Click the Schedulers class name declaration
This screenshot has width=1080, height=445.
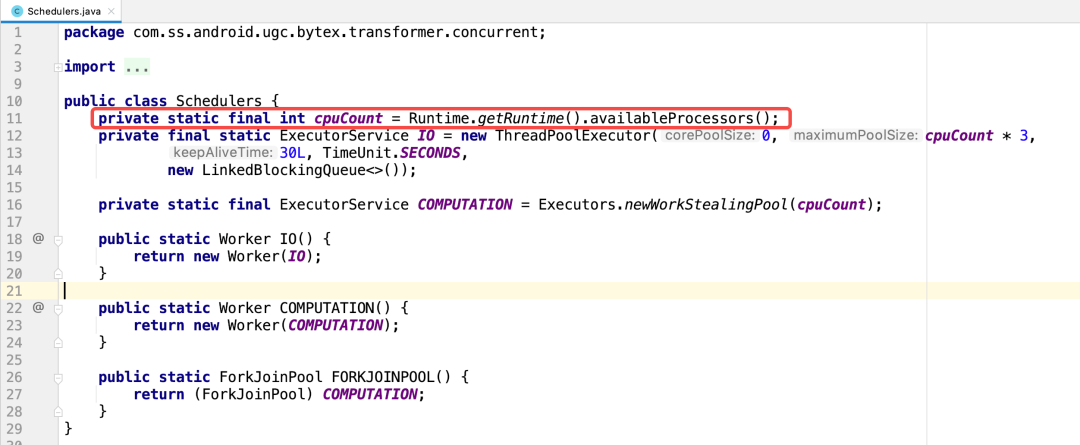click(217, 101)
